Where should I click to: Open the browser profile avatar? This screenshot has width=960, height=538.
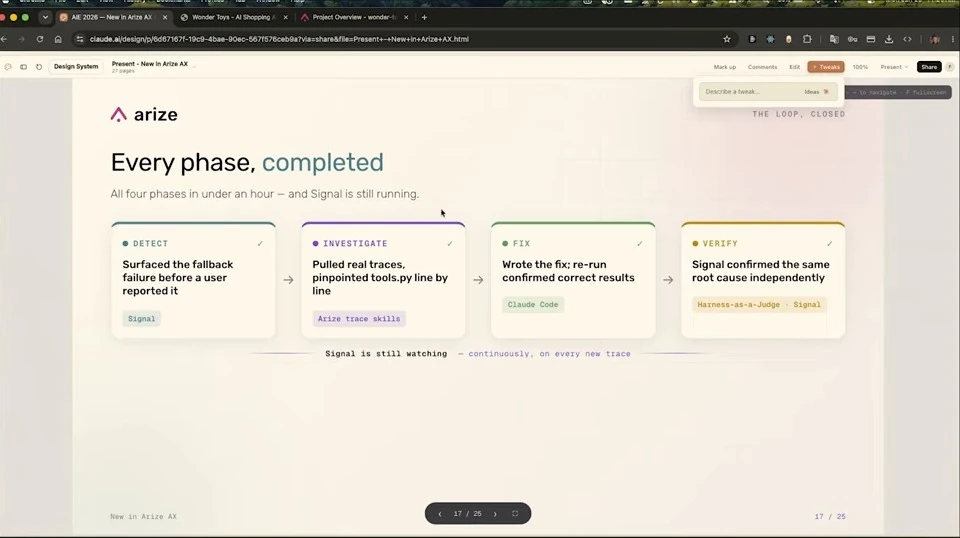coord(935,39)
